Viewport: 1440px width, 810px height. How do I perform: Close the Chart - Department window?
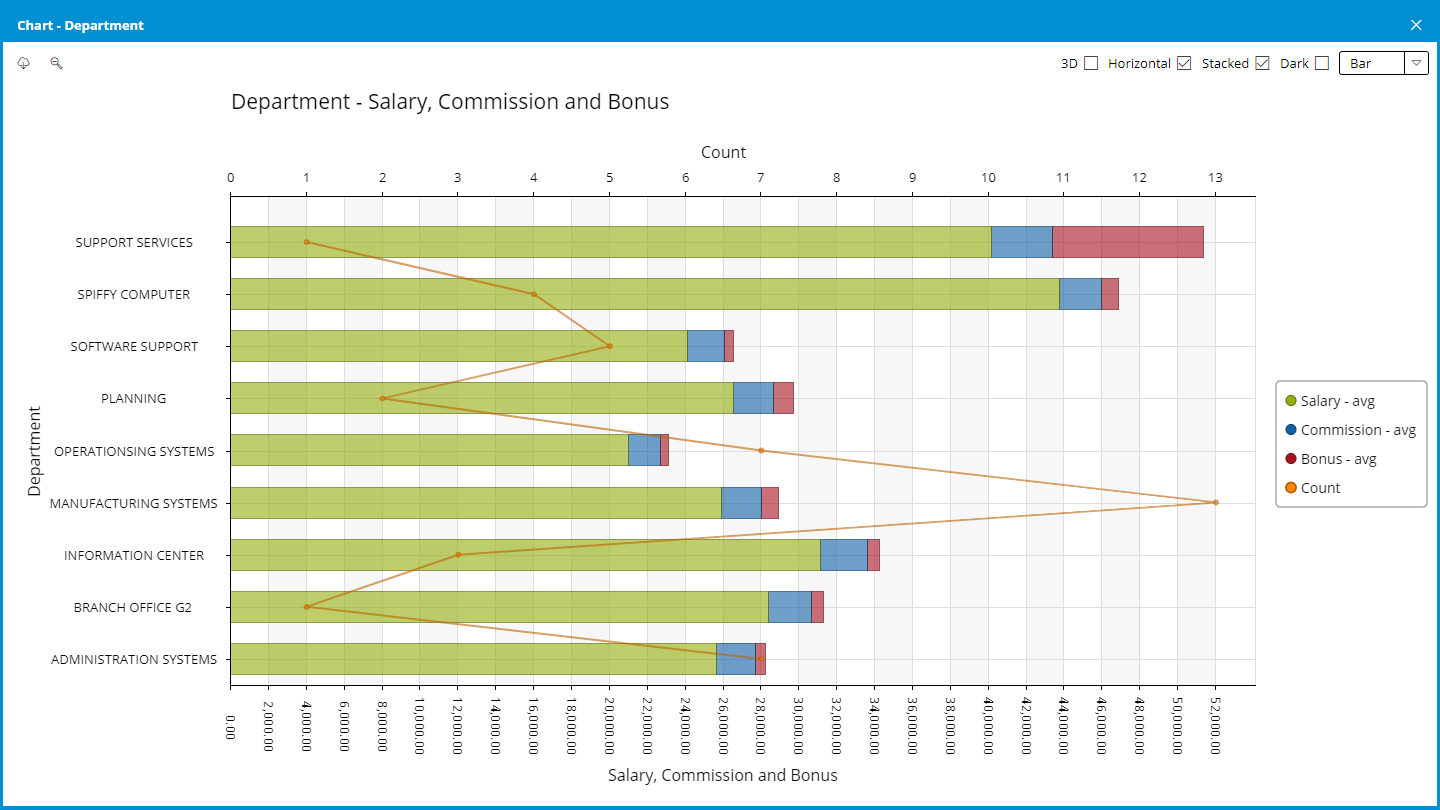(1415, 25)
